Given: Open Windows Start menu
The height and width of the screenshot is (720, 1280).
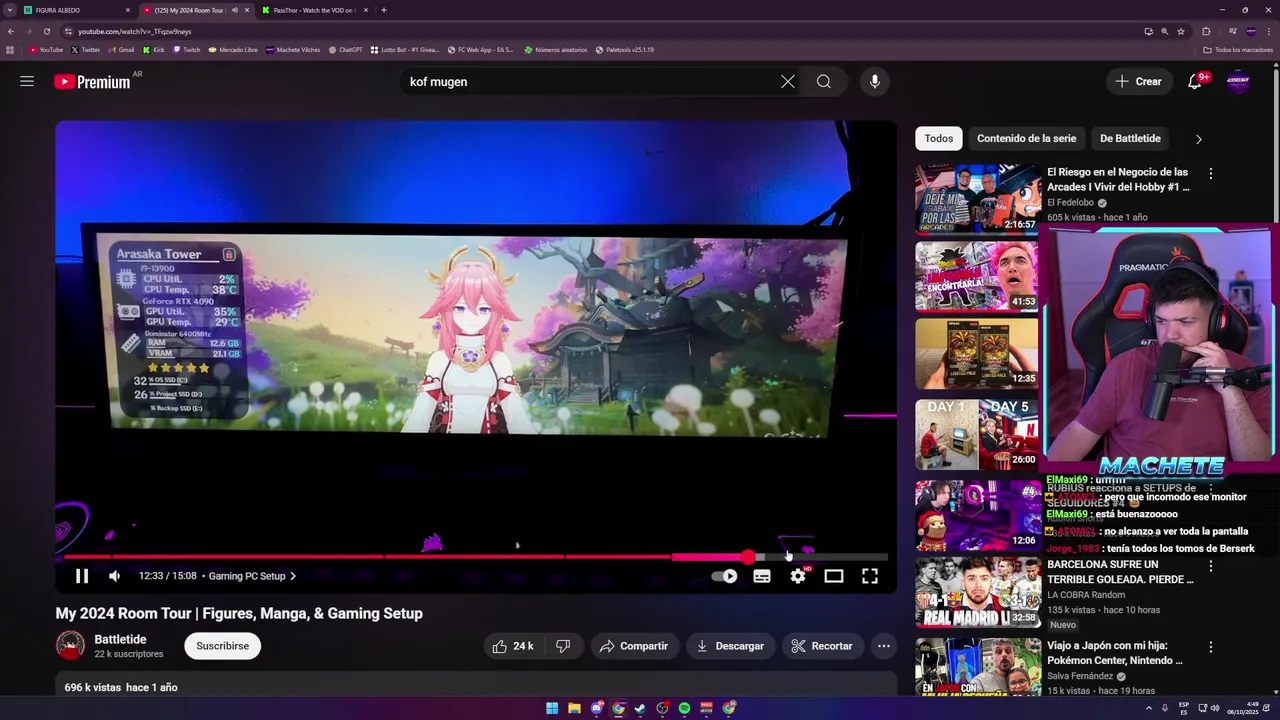Looking at the screenshot, I should pyautogui.click(x=552, y=708).
